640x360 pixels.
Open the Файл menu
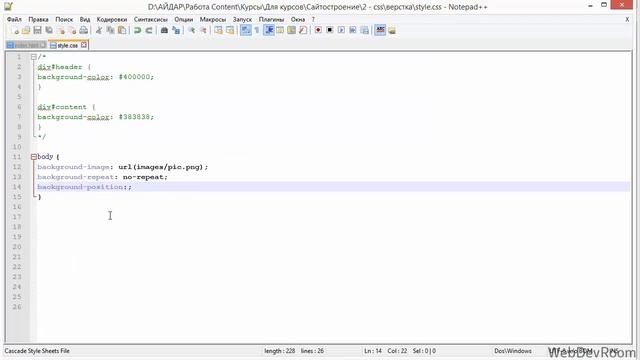tap(14, 19)
